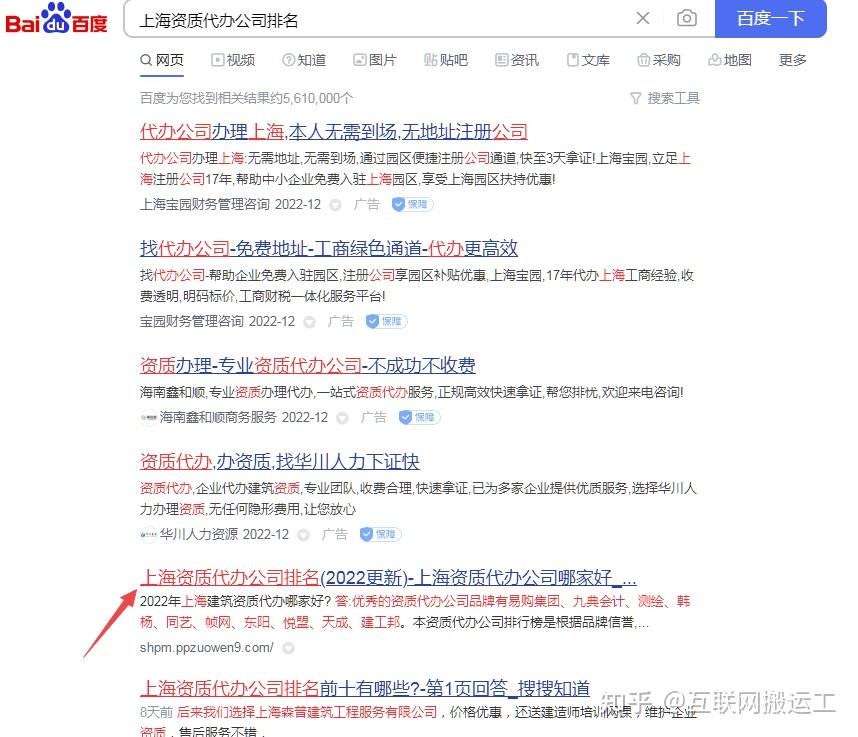Open result 资质办理-专业资质代办公司-不成功不收费
Image resolution: width=858 pixels, height=737 pixels.
(x=308, y=365)
